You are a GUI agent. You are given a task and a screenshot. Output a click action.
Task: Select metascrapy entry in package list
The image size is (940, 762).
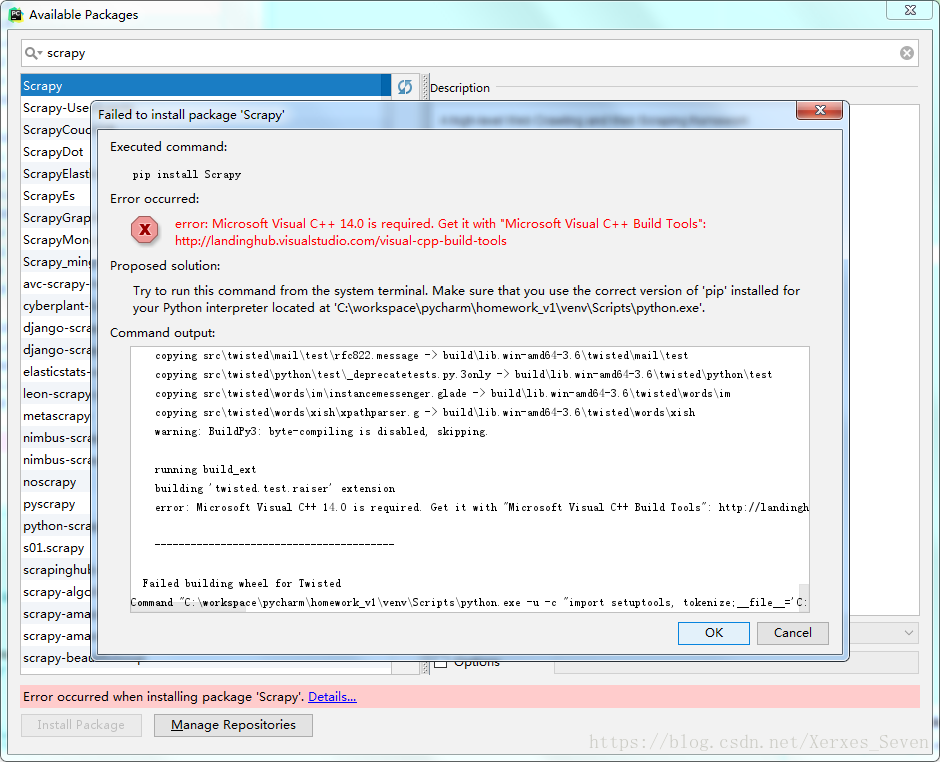(x=56, y=416)
